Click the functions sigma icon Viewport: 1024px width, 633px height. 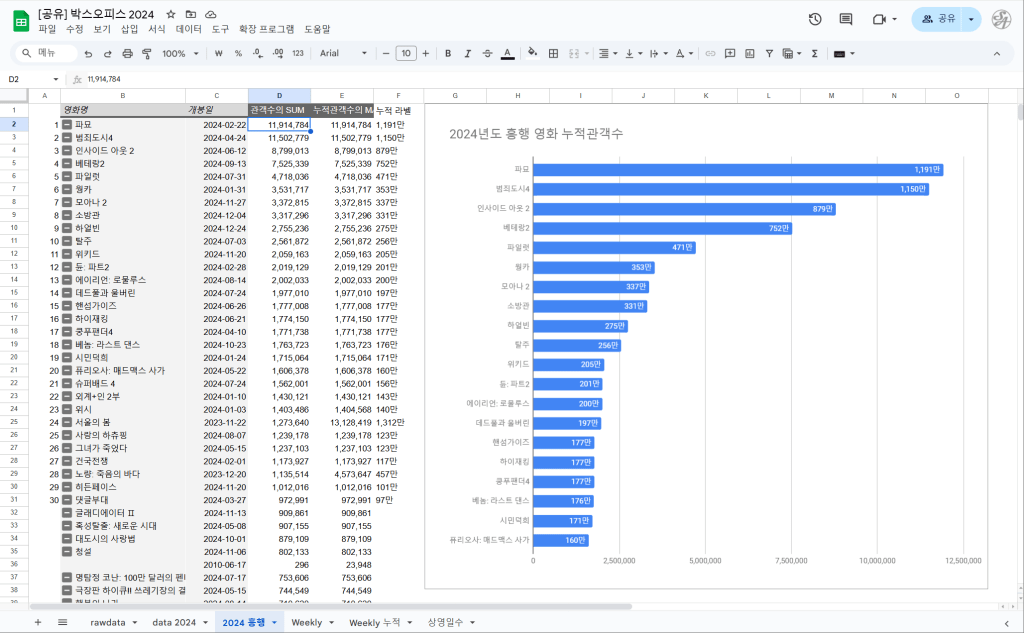click(814, 53)
